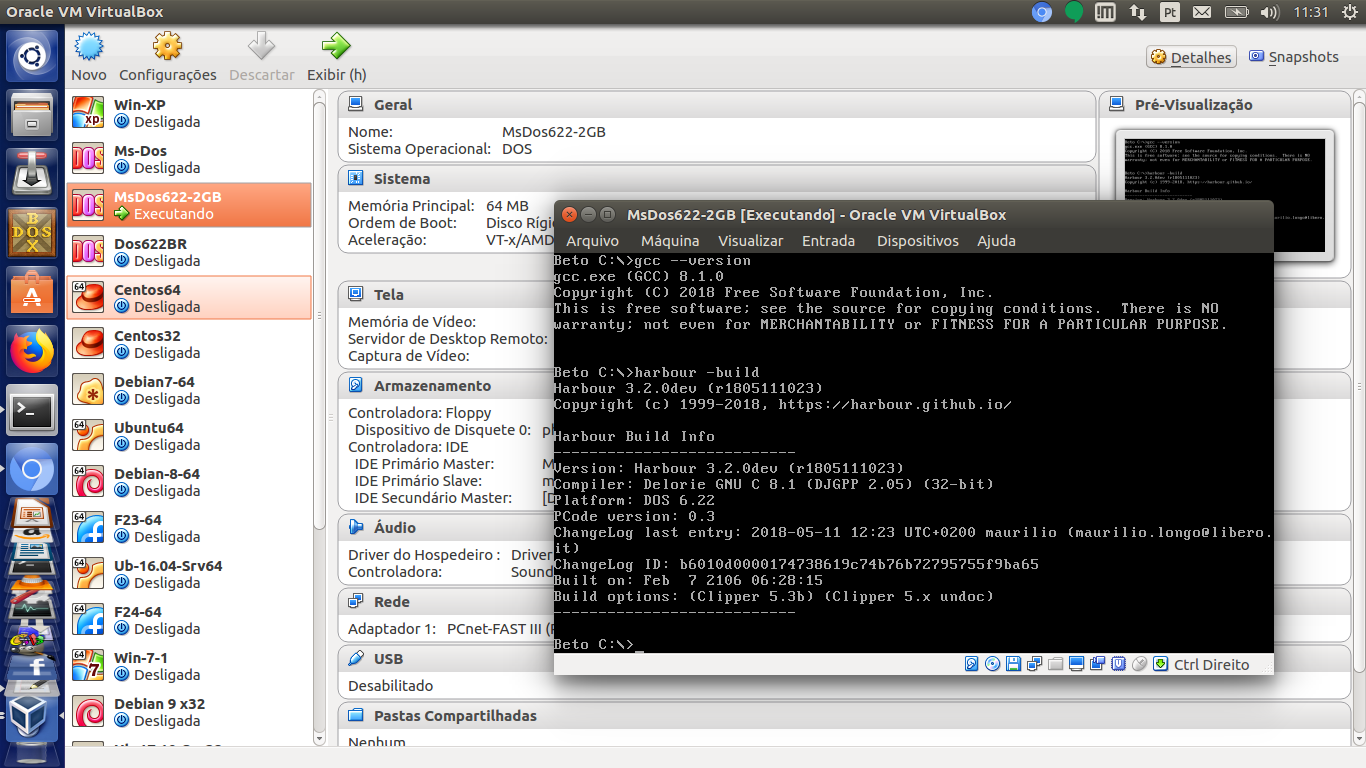
Task: Click the optical disc status bar icon
Action: (992, 664)
